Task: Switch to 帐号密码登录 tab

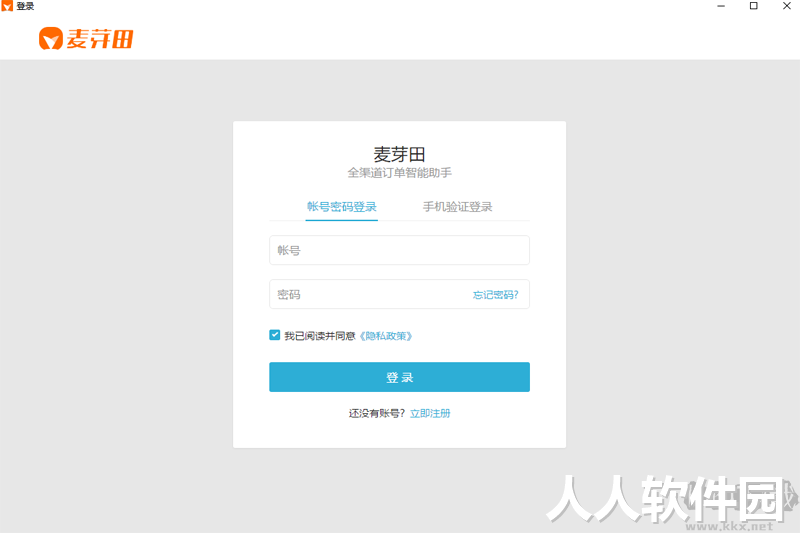Action: 341,207
